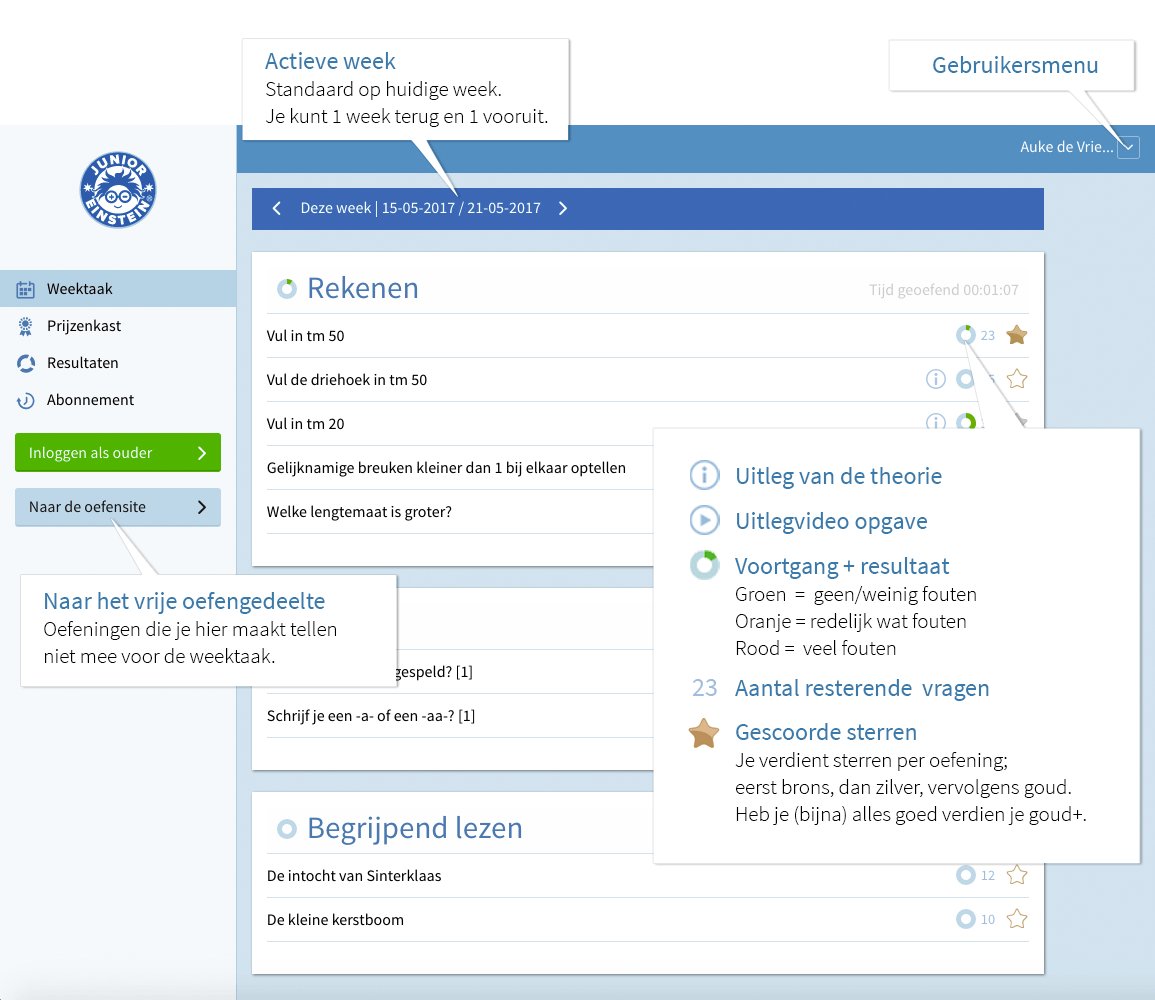Open theory info for Vul de driehoek
The image size is (1155, 1000).
[935, 379]
